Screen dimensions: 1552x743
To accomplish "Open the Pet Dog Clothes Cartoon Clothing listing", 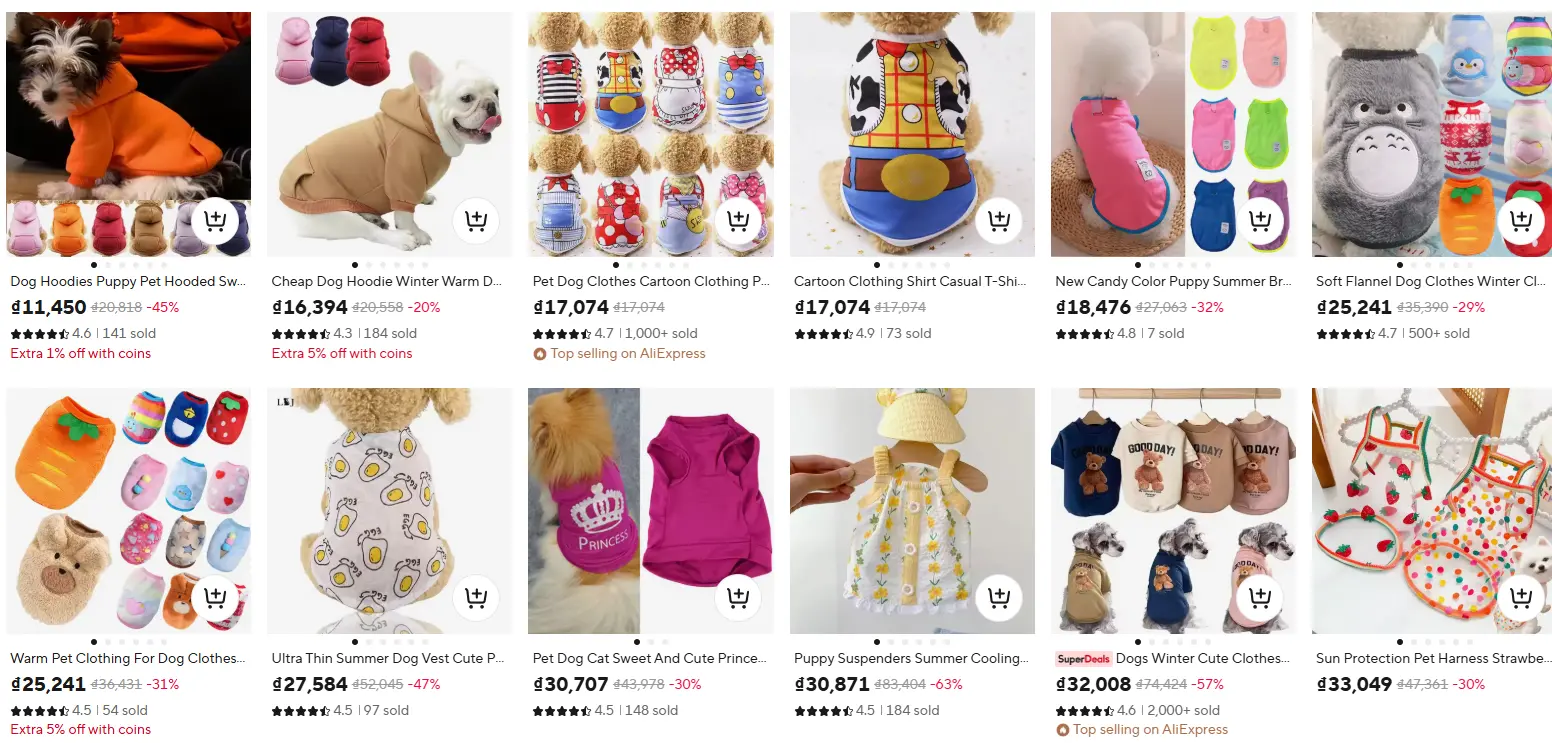I will pos(650,281).
